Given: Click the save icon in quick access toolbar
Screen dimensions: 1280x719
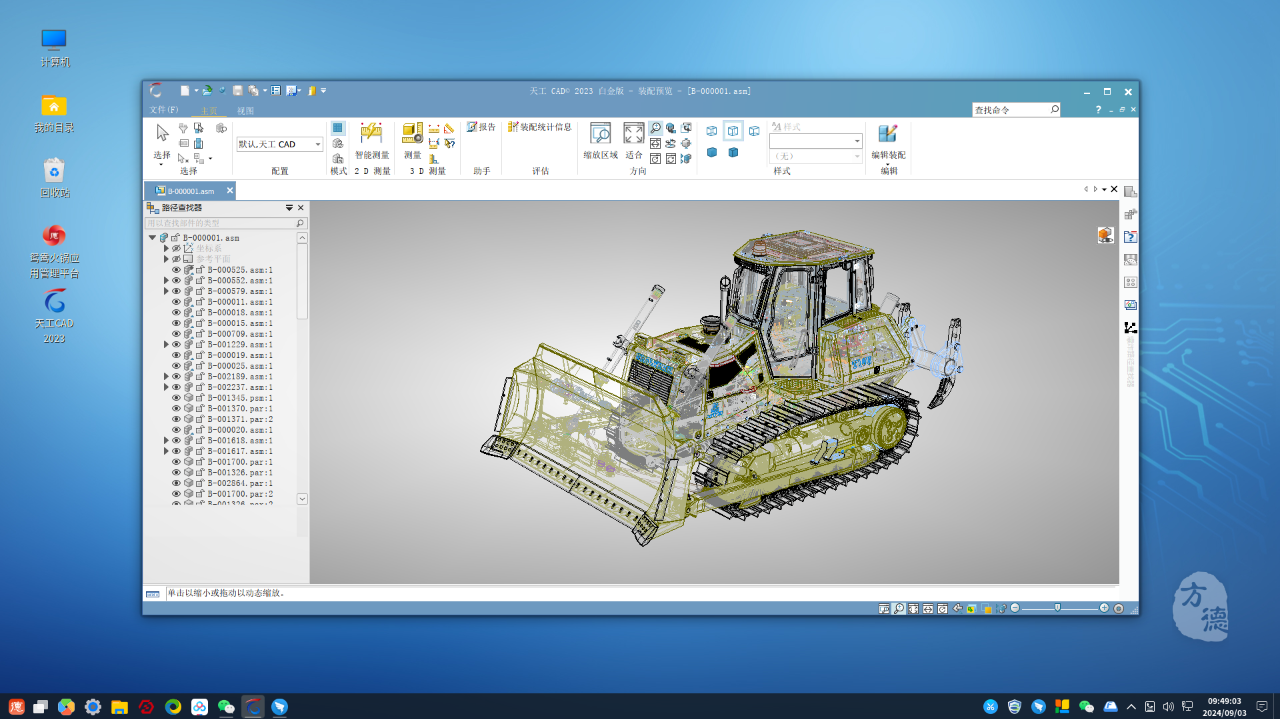Looking at the screenshot, I should 238,90.
